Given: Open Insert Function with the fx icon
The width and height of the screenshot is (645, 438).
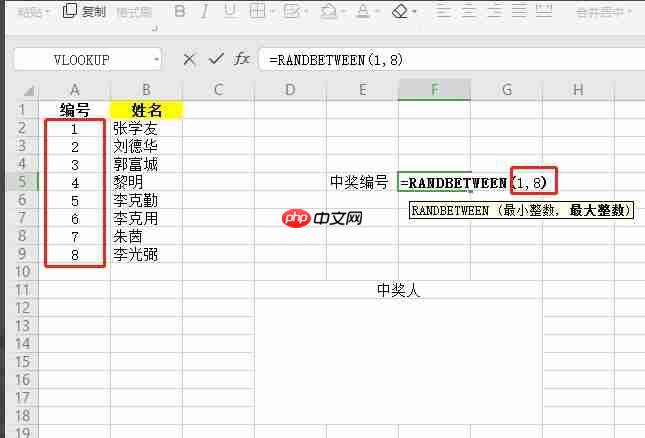Looking at the screenshot, I should (x=242, y=59).
